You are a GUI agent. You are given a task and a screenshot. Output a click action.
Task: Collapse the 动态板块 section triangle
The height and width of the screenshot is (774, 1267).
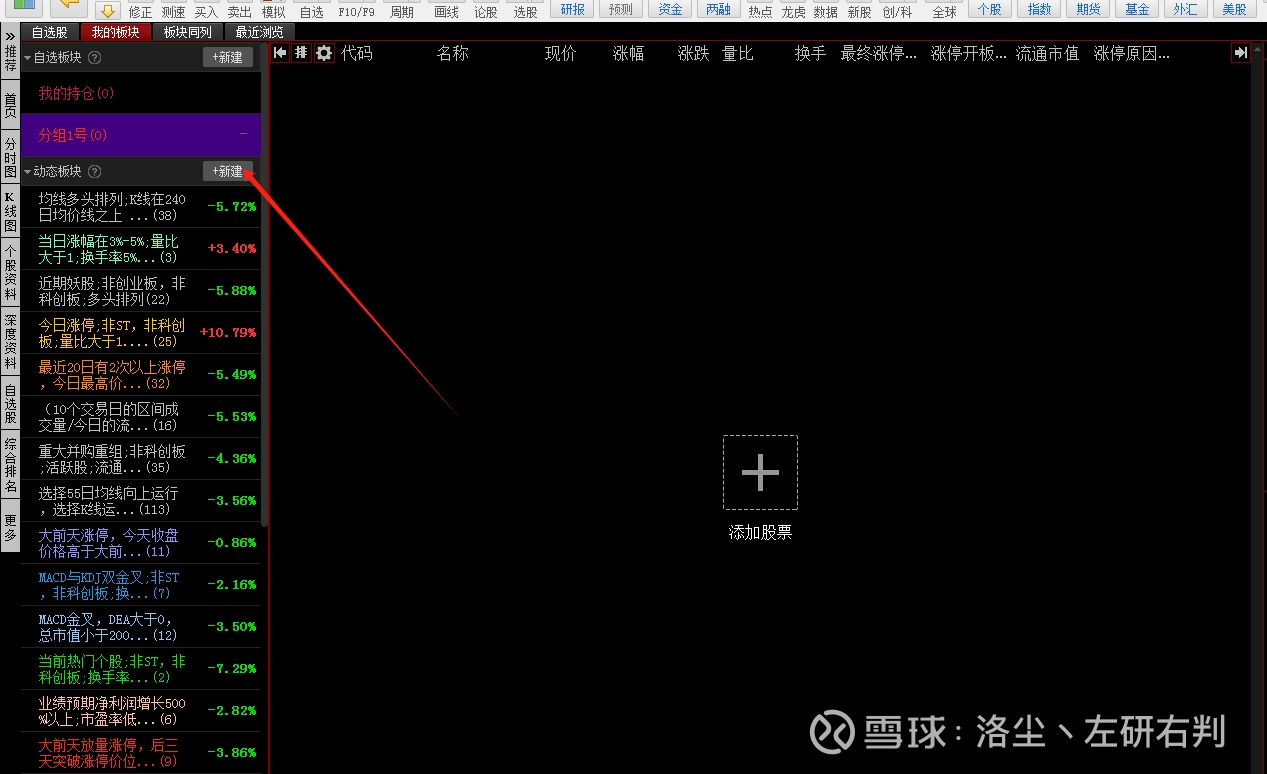click(28, 172)
